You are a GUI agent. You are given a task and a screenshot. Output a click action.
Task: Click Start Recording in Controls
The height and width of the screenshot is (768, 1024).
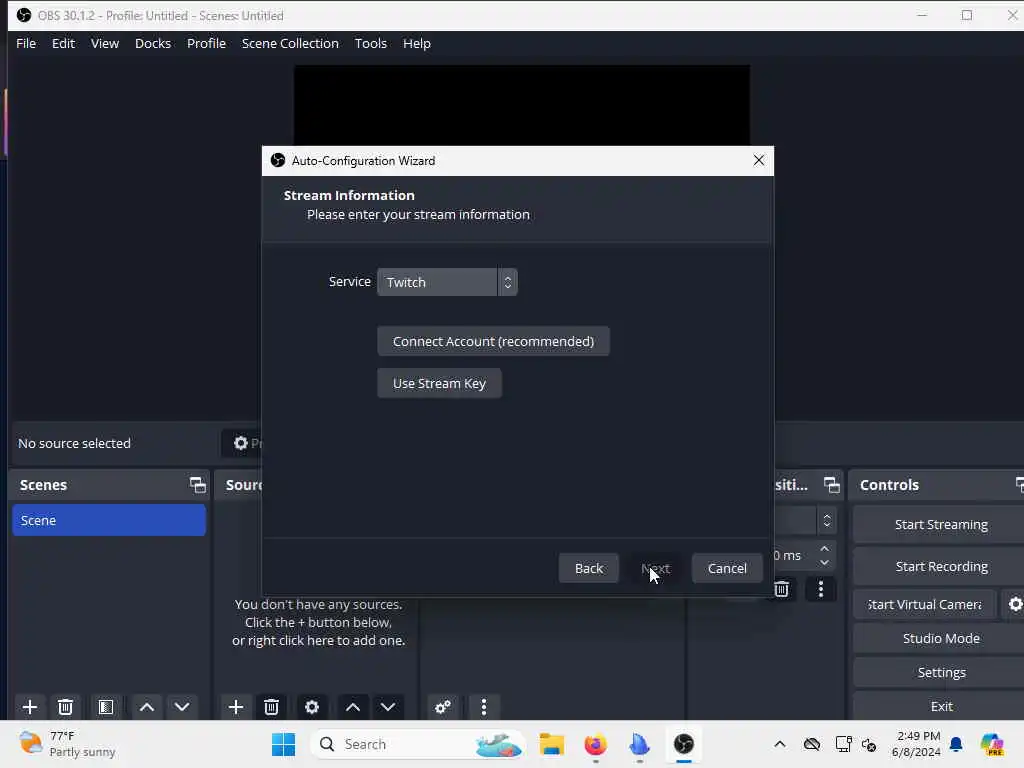(x=940, y=566)
